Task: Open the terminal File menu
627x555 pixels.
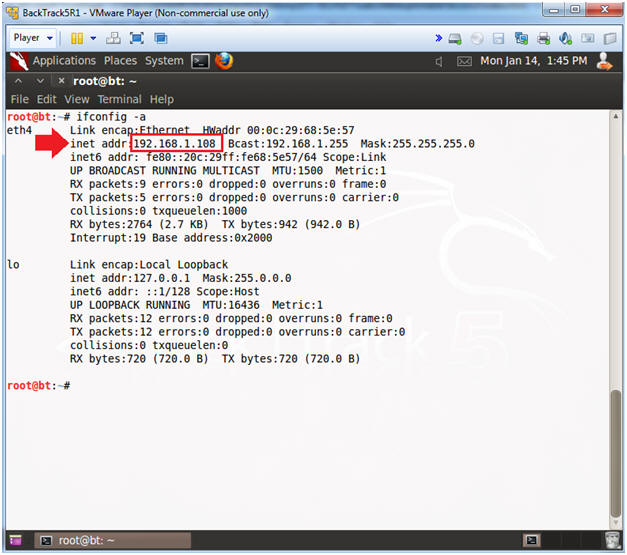Action: tap(20, 99)
